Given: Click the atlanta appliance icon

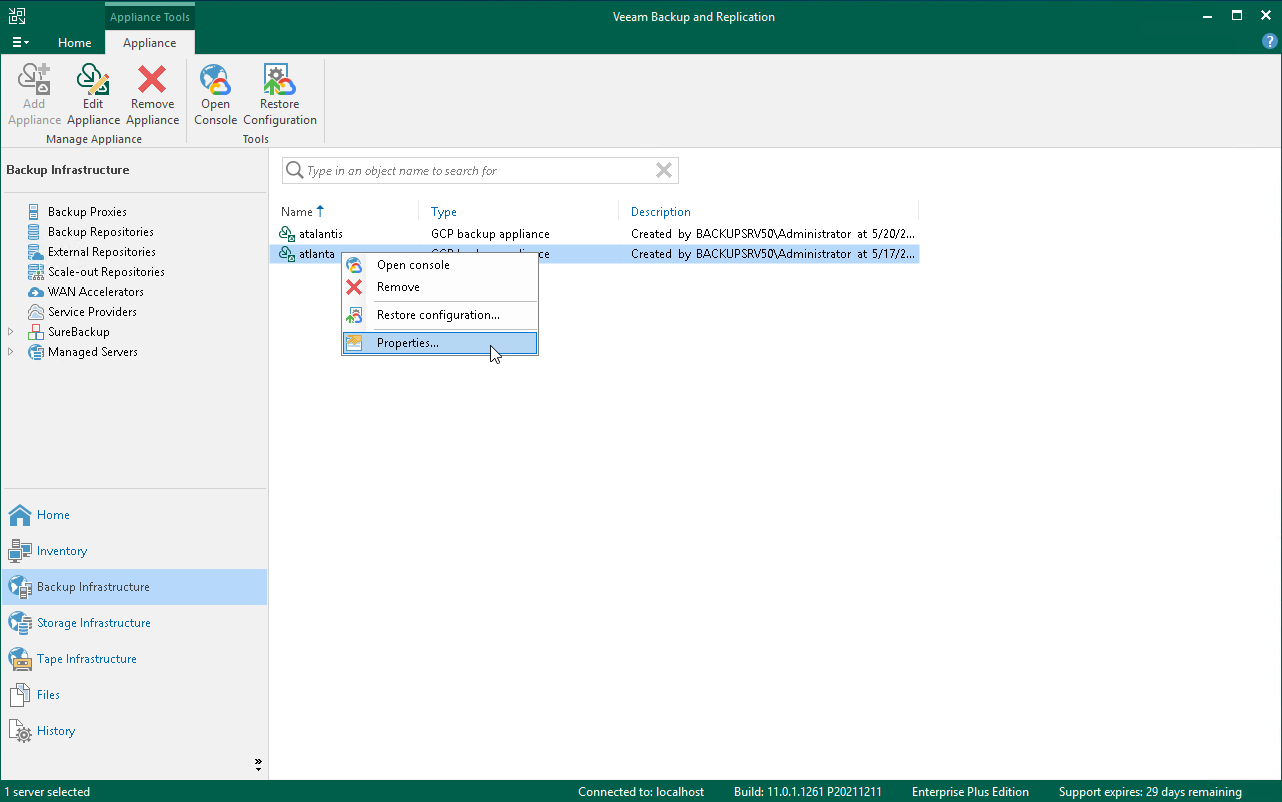Looking at the screenshot, I should pos(287,254).
